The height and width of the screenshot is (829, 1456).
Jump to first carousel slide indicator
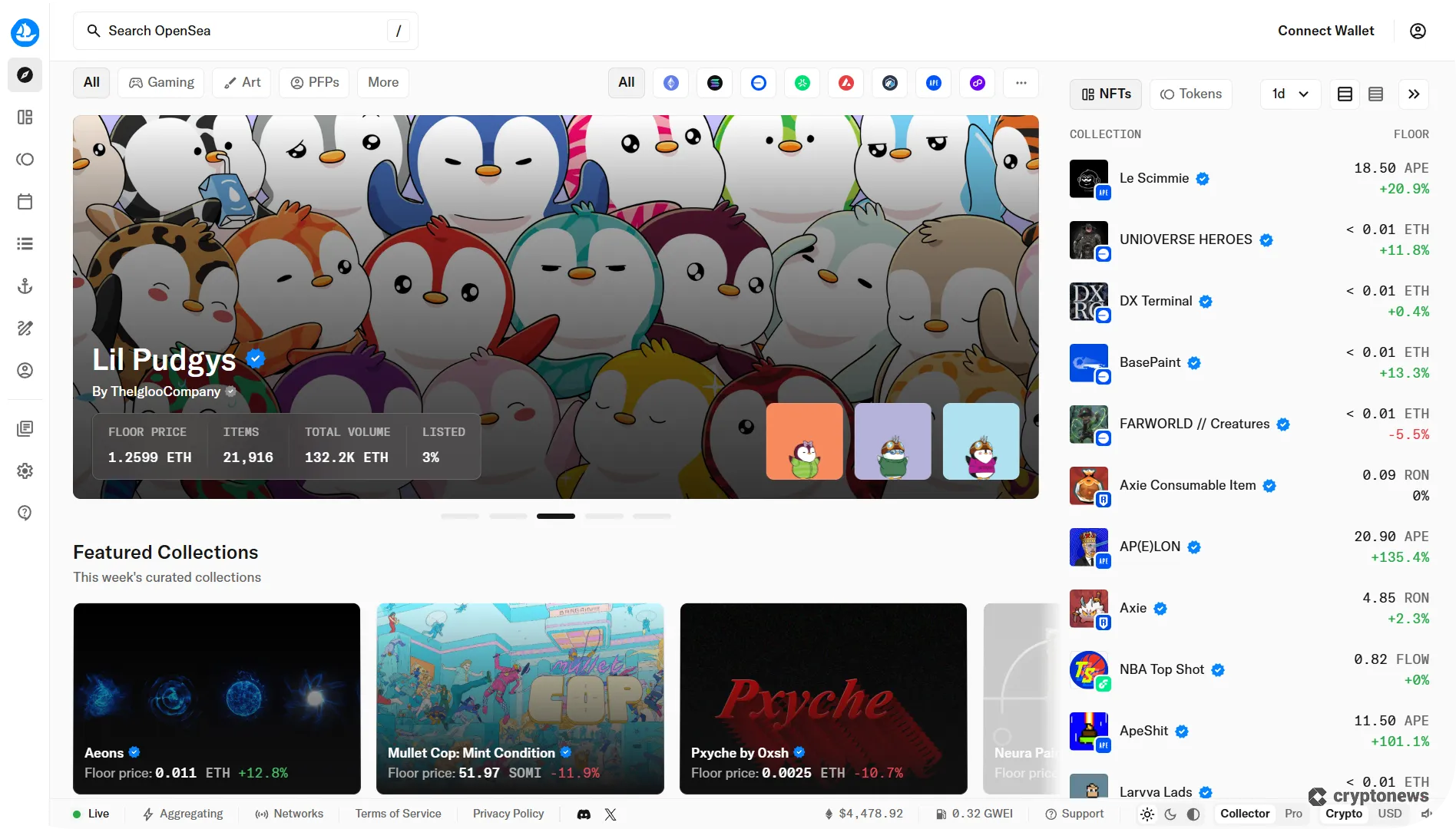click(460, 517)
